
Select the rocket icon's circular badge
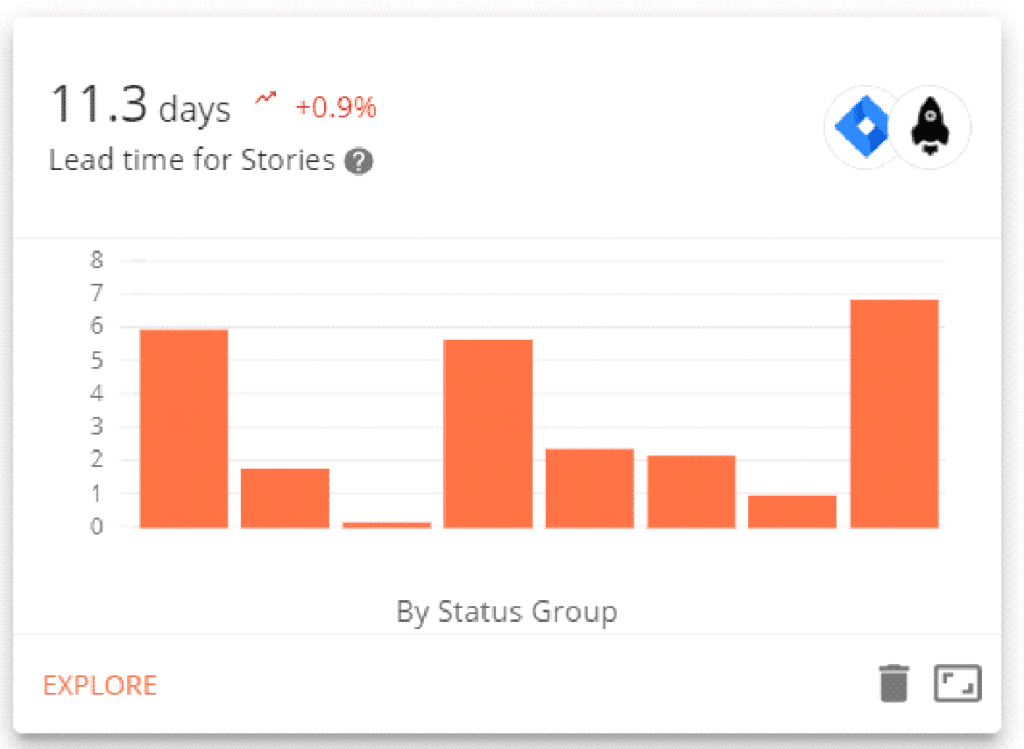(932, 127)
